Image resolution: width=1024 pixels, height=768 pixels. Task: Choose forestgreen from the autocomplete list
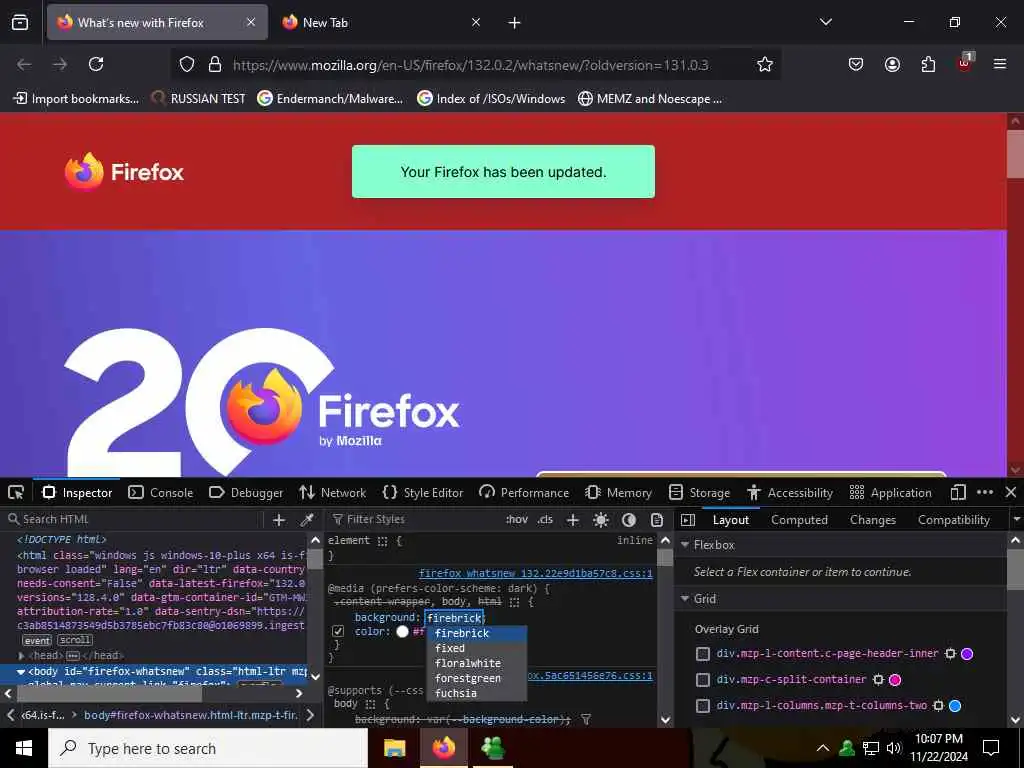click(x=468, y=679)
